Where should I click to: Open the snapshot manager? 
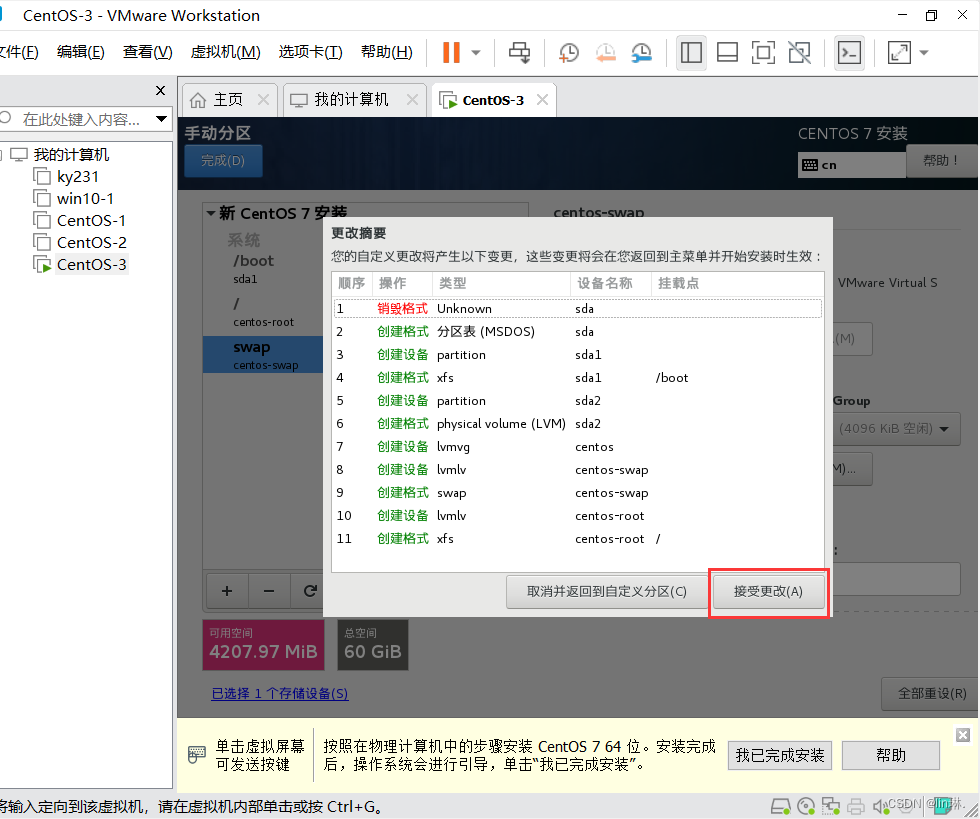point(641,53)
